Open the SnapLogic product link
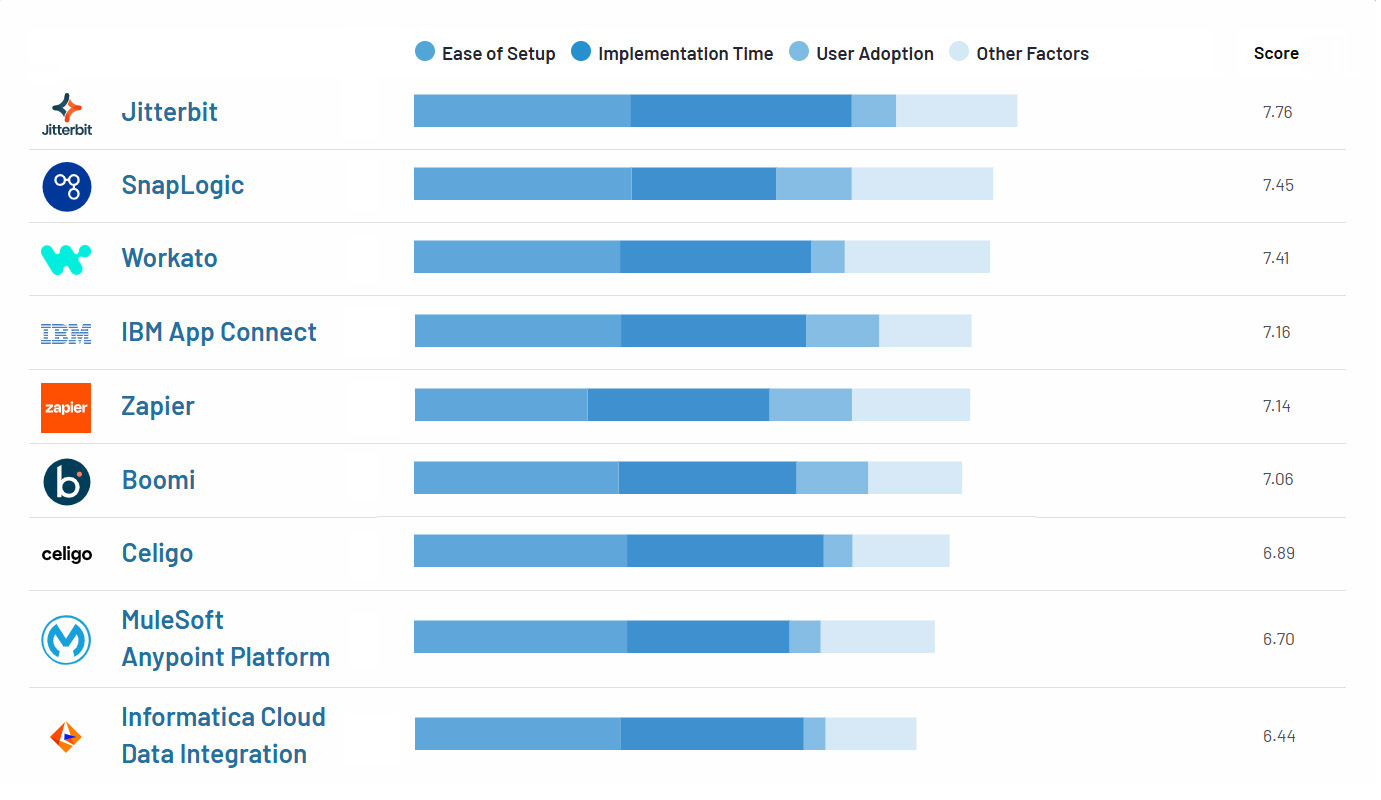 [x=182, y=185]
